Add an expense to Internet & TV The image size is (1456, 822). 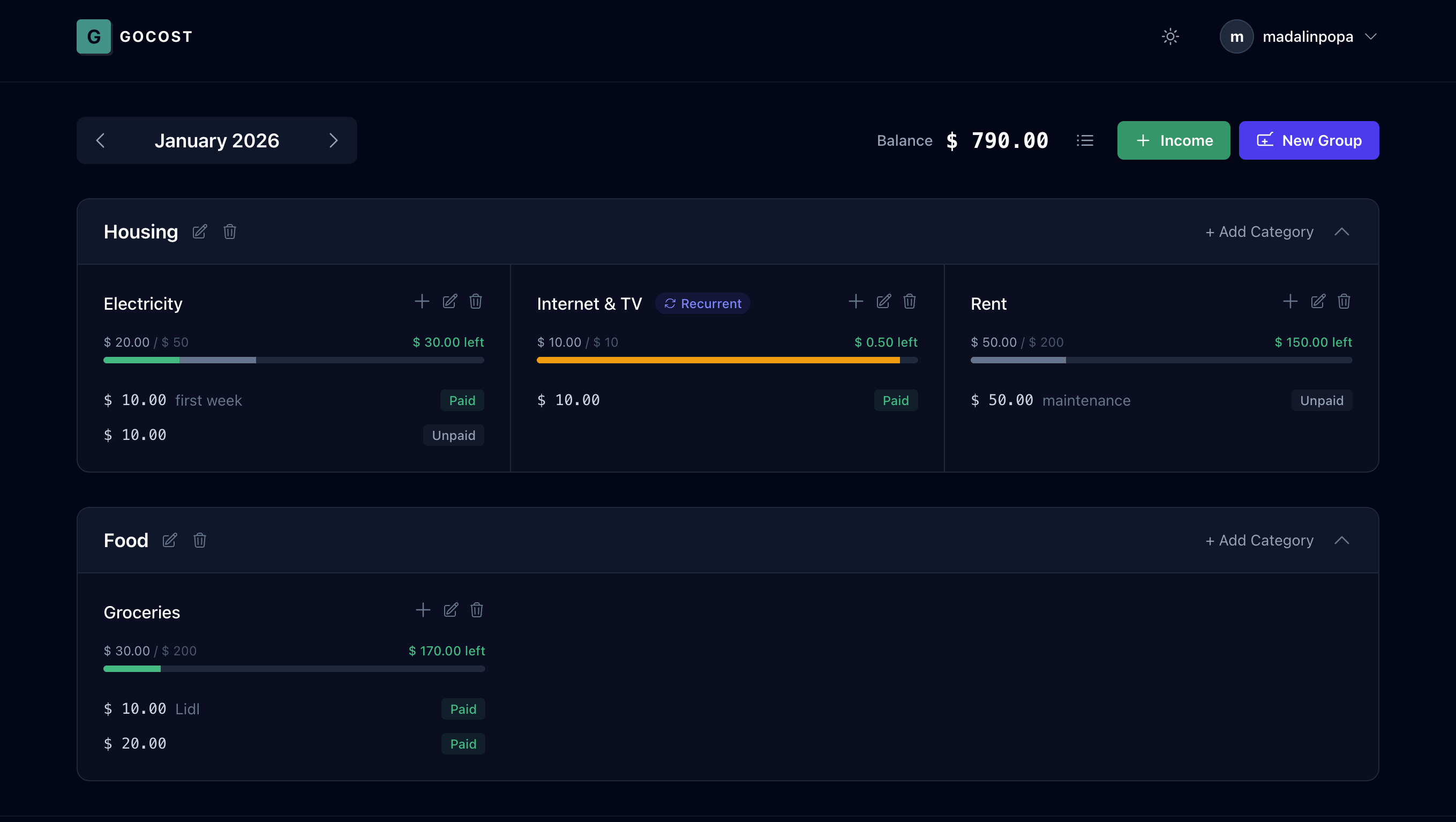(855, 301)
